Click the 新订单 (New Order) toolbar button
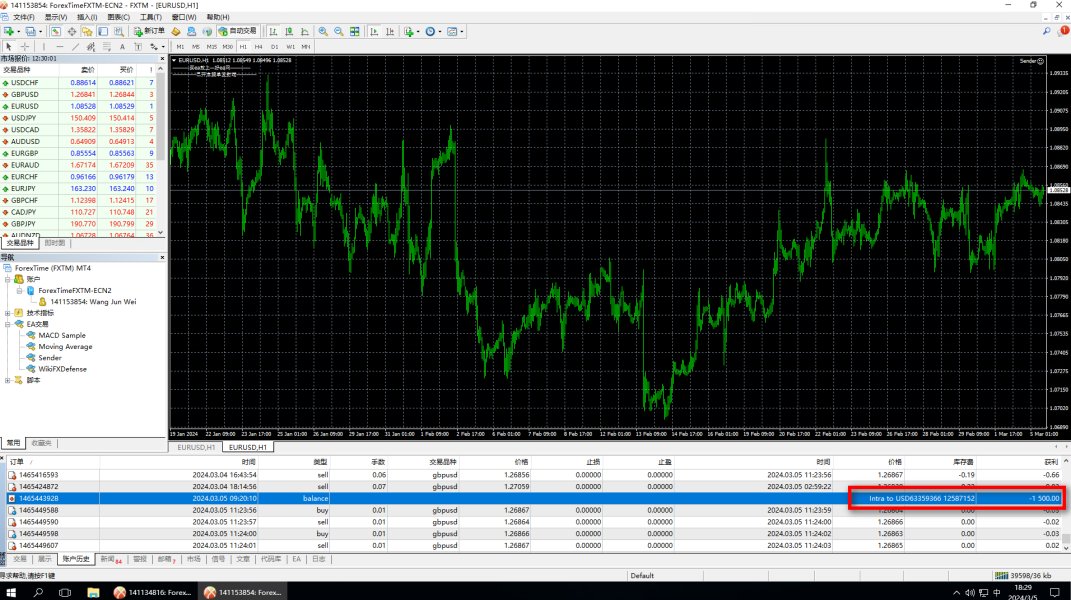The width and height of the screenshot is (1071, 600). (150, 31)
